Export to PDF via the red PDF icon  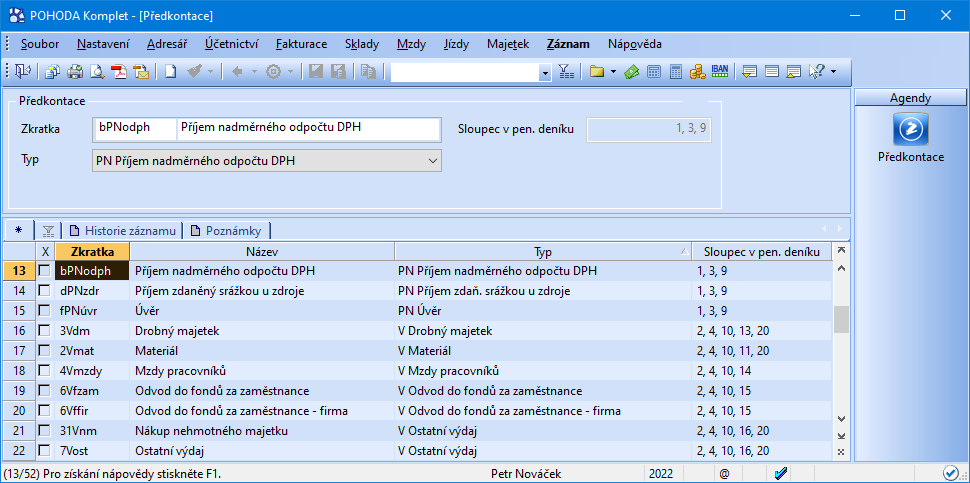[119, 72]
